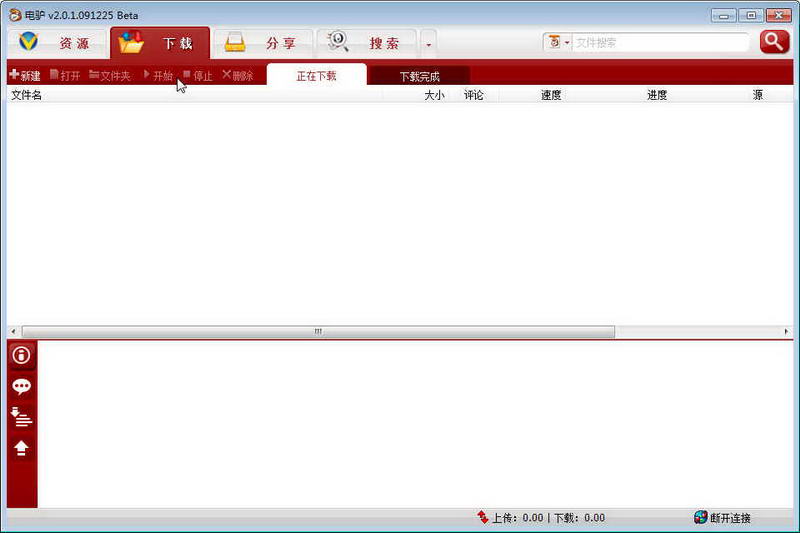Open the 资源 (Resources) tab
Screen dimensions: 800x533
pyautogui.click(x=57, y=43)
